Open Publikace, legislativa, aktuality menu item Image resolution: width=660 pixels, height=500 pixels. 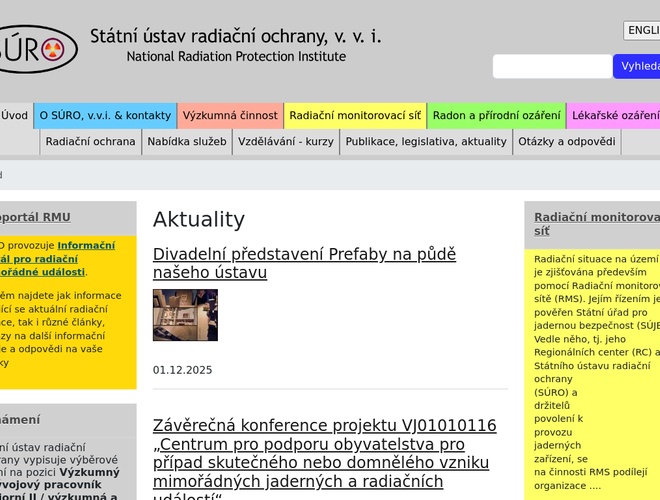pyautogui.click(x=426, y=142)
